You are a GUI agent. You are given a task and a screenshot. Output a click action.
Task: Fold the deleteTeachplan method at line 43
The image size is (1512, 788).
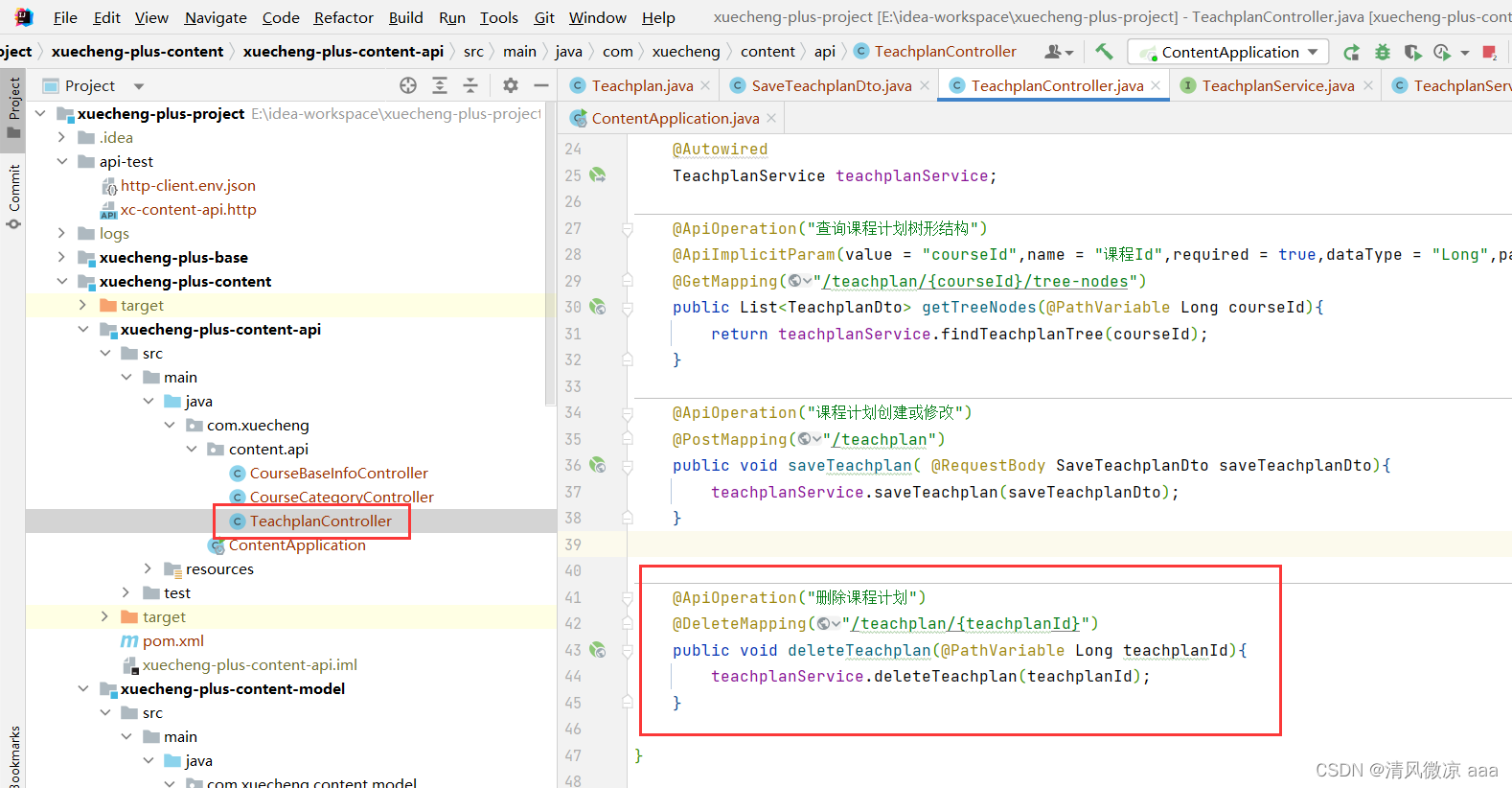click(628, 651)
